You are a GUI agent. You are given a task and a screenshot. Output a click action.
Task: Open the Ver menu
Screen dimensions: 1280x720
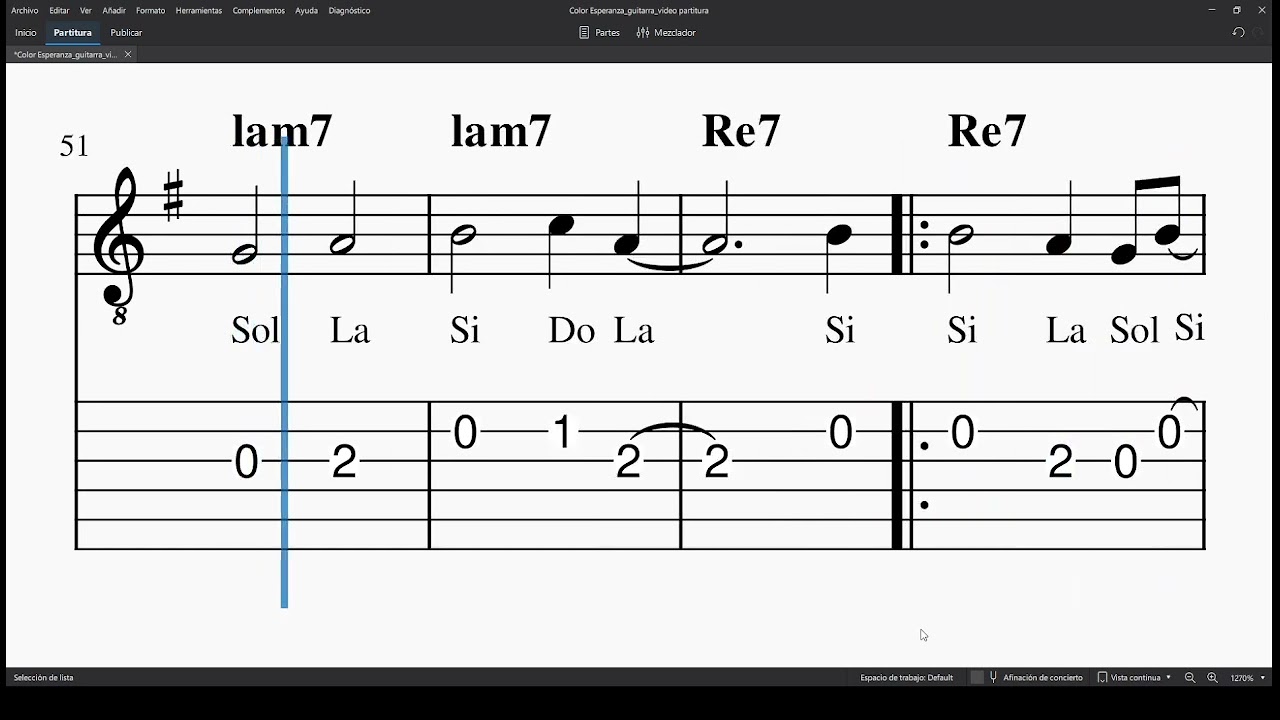coord(86,10)
